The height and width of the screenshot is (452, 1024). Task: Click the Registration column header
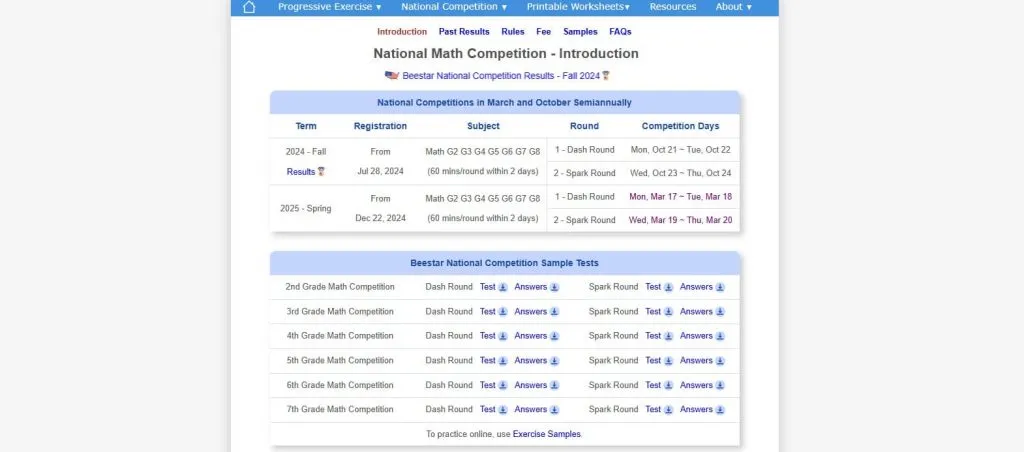380,126
